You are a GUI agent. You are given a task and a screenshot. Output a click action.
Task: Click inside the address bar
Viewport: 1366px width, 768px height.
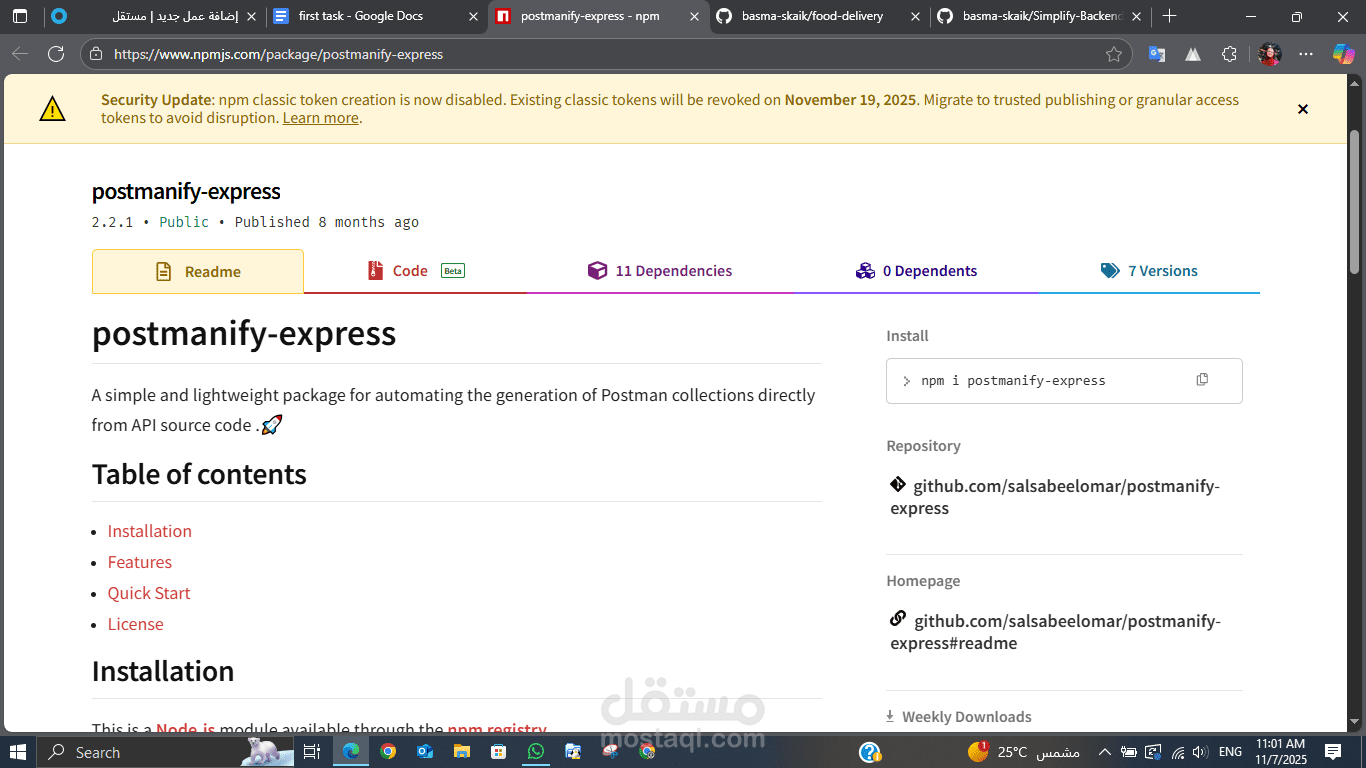(x=400, y=54)
